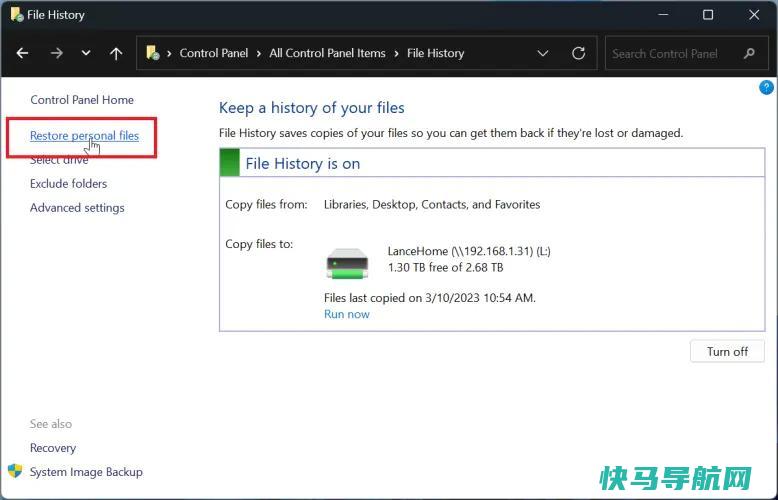Image resolution: width=778 pixels, height=500 pixels.
Task: Click the LanceHome network drive icon
Action: coord(347,263)
